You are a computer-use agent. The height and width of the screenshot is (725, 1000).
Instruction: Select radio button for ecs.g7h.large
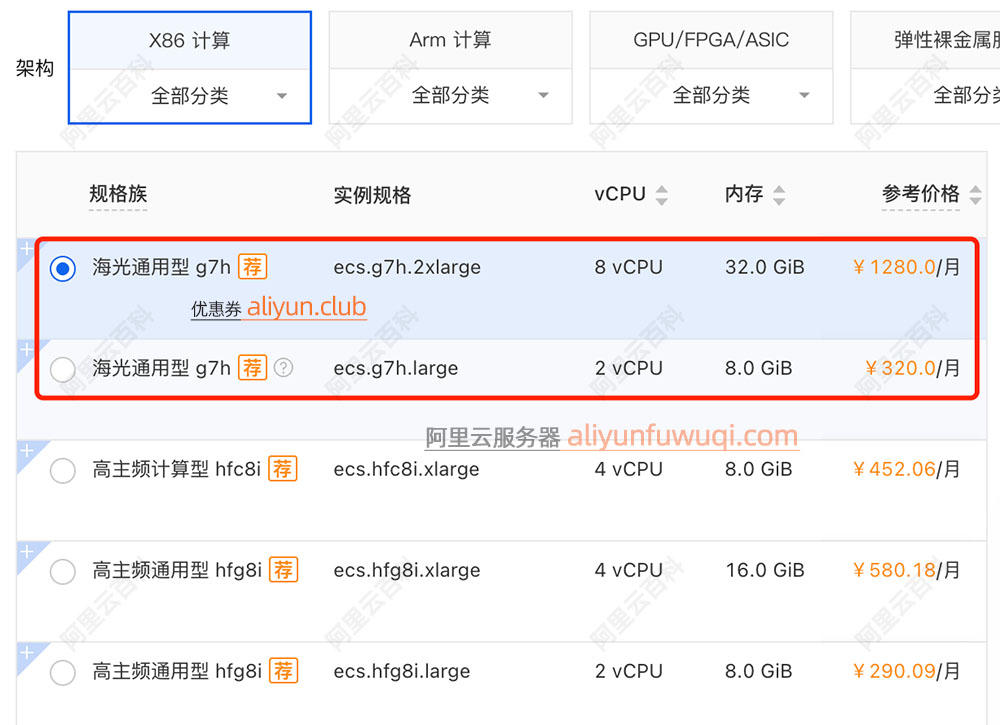point(63,369)
